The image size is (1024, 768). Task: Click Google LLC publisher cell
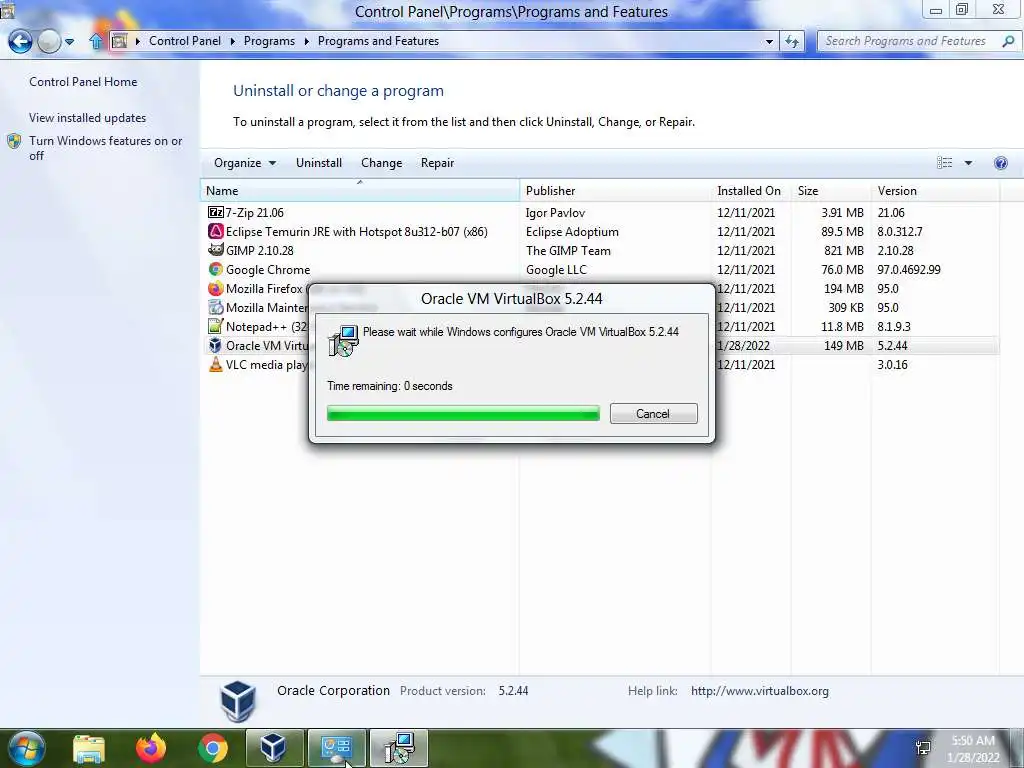pos(556,269)
